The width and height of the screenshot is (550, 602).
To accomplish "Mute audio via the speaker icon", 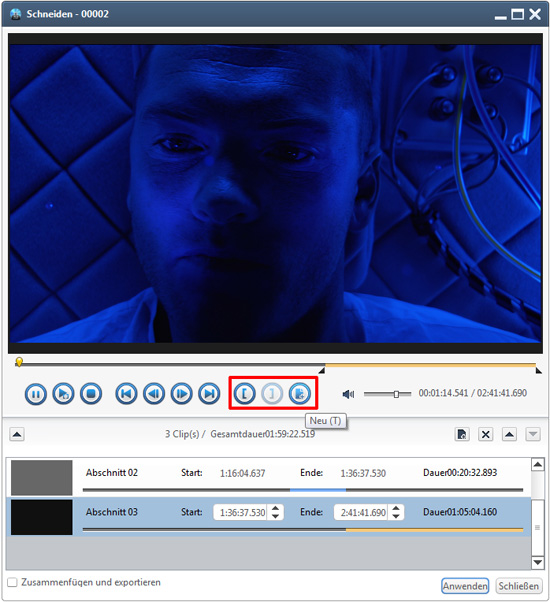I will tap(348, 394).
